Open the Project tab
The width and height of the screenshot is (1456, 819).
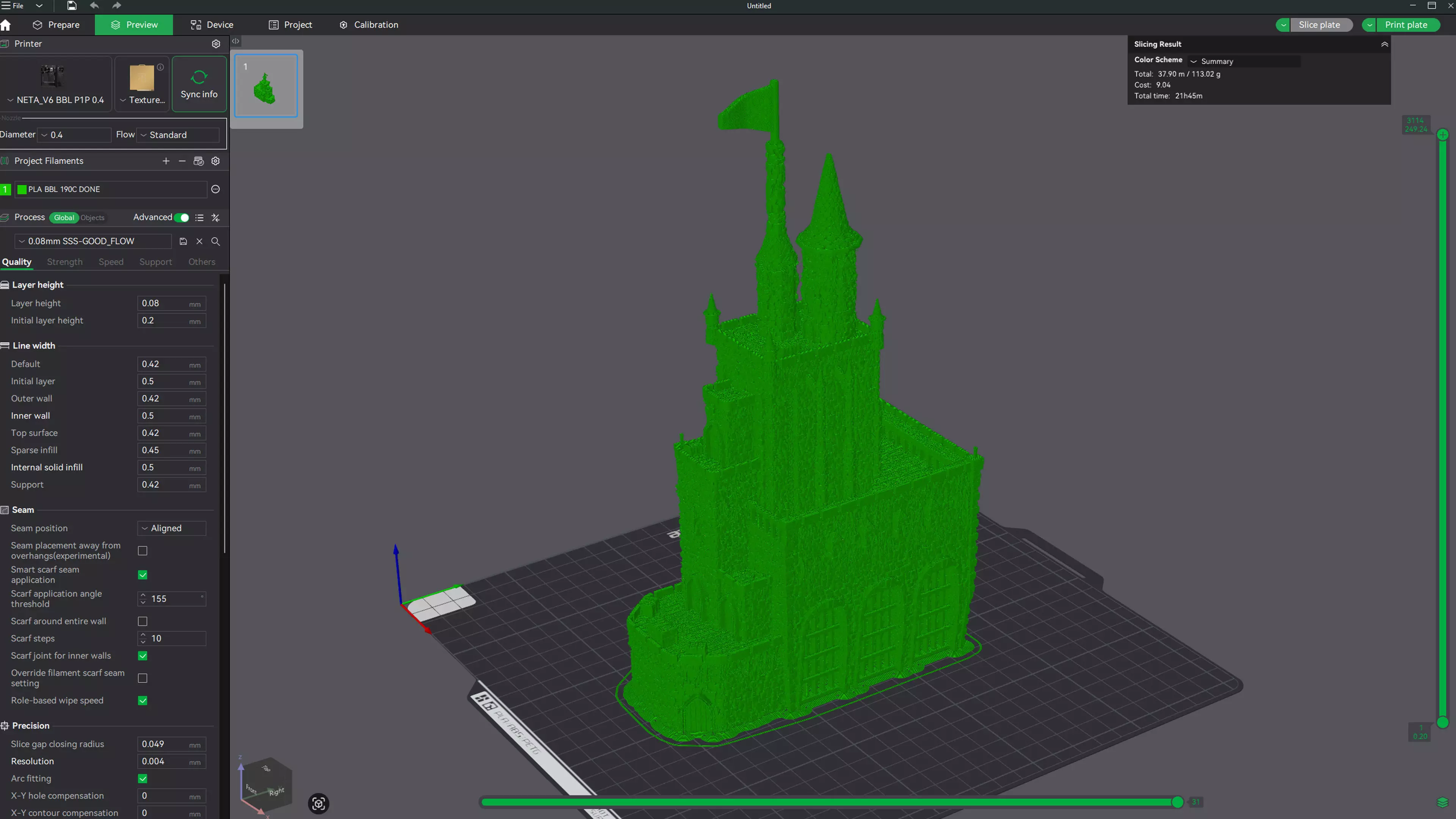tap(290, 25)
